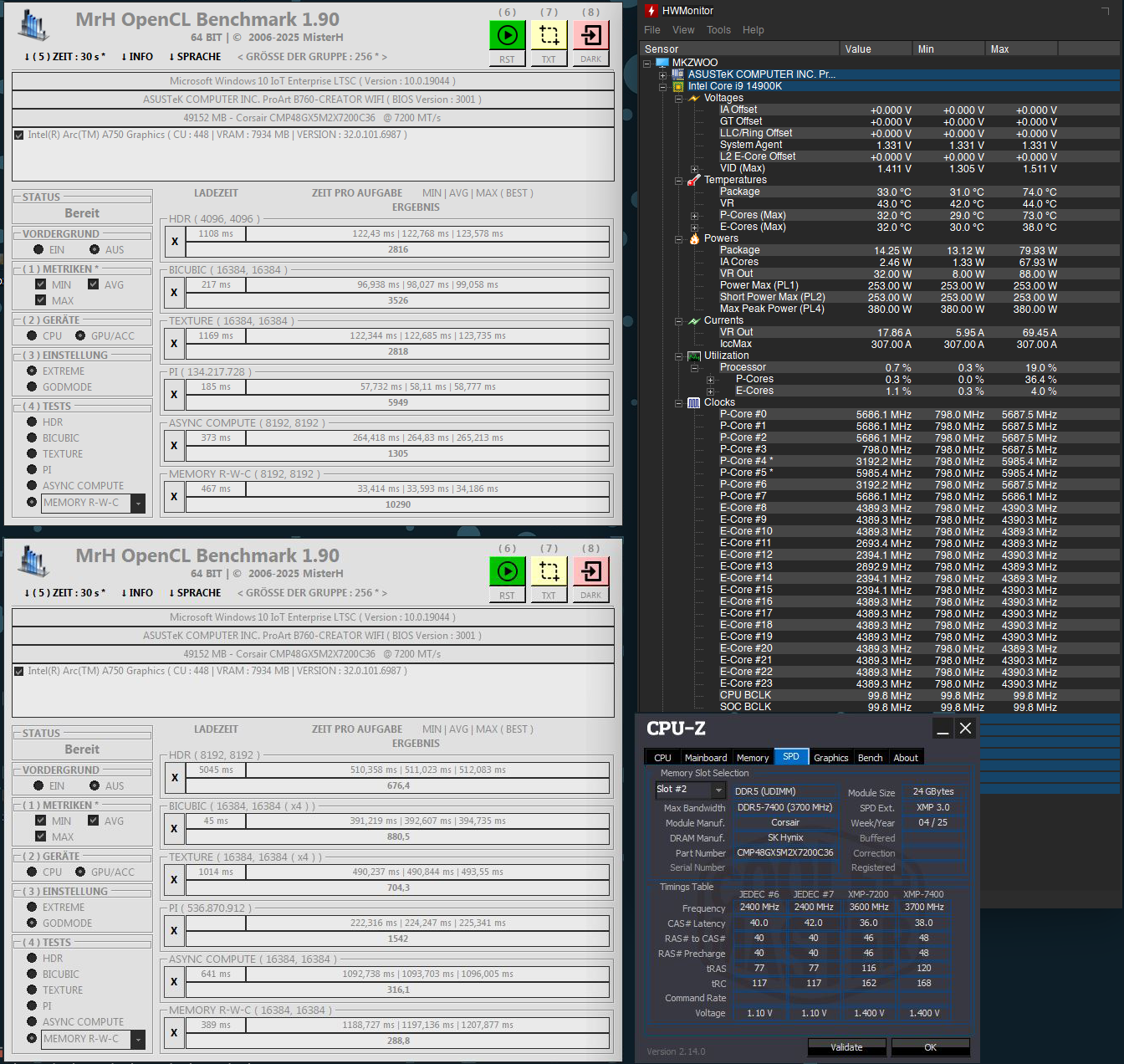Image resolution: width=1124 pixels, height=1064 pixels.
Task: Open the File menu in HWMonitor
Action: point(652,30)
